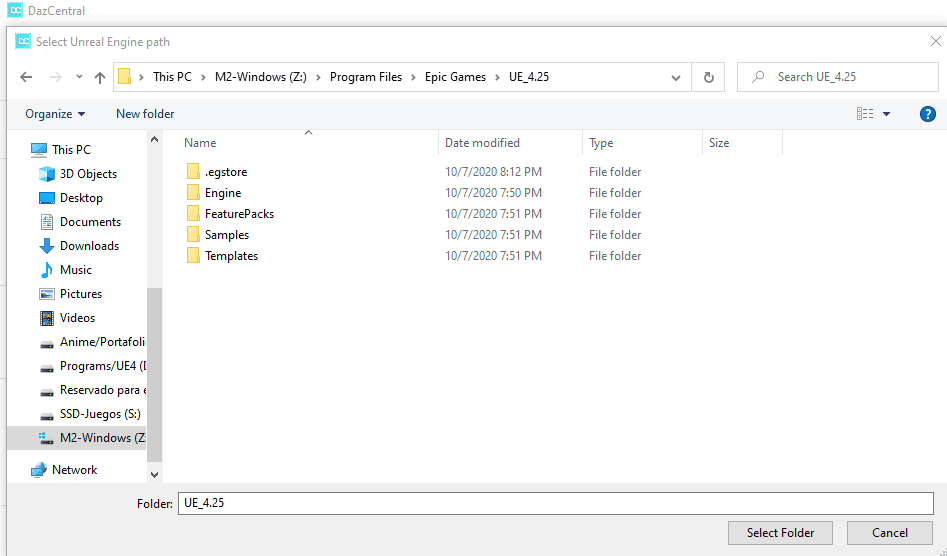Click the New folder command

coord(145,114)
